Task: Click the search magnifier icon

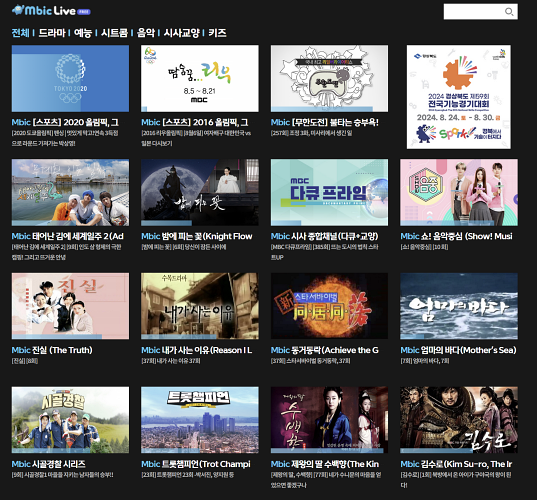Action: (x=509, y=12)
